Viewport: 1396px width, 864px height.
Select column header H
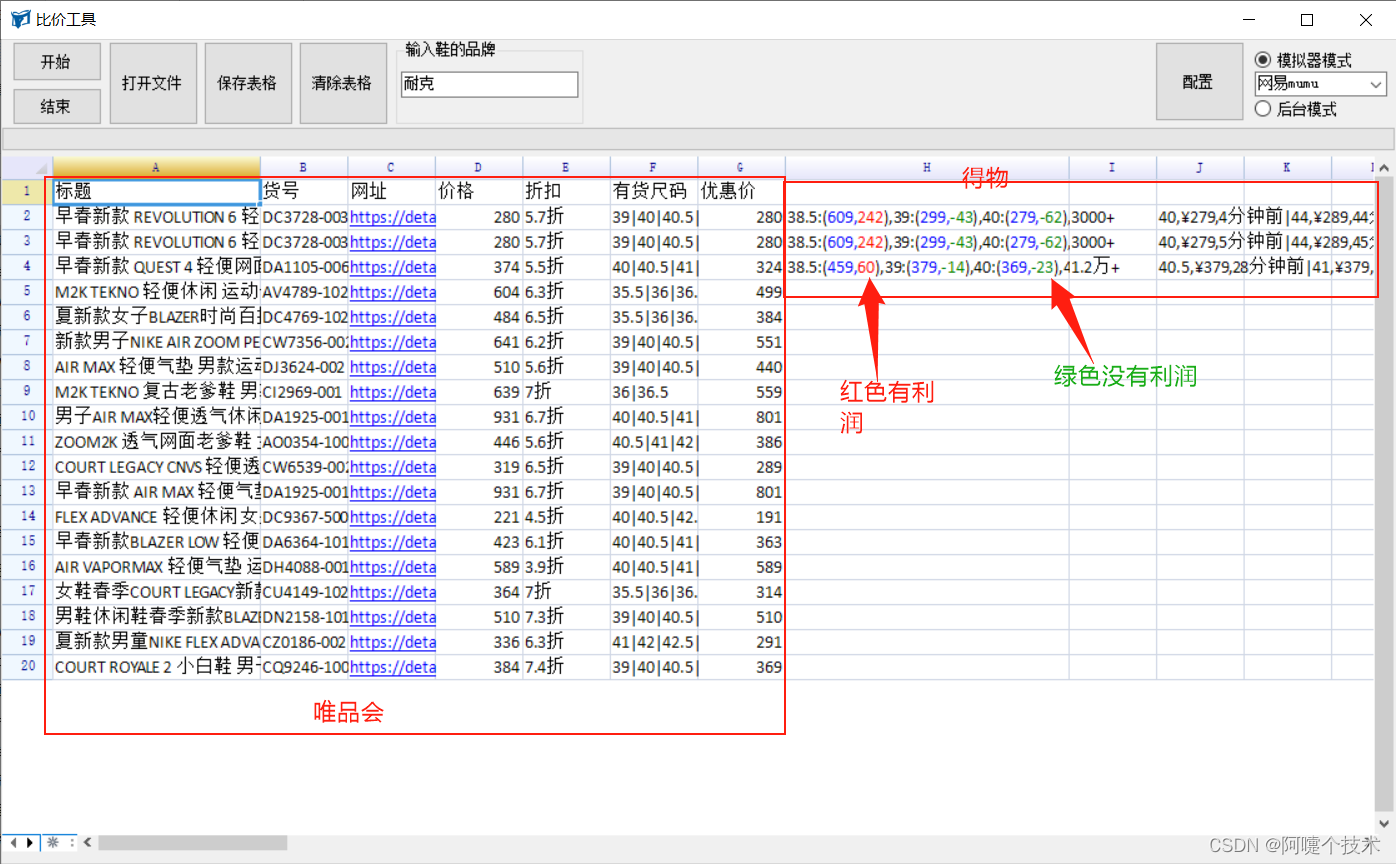pyautogui.click(x=927, y=167)
